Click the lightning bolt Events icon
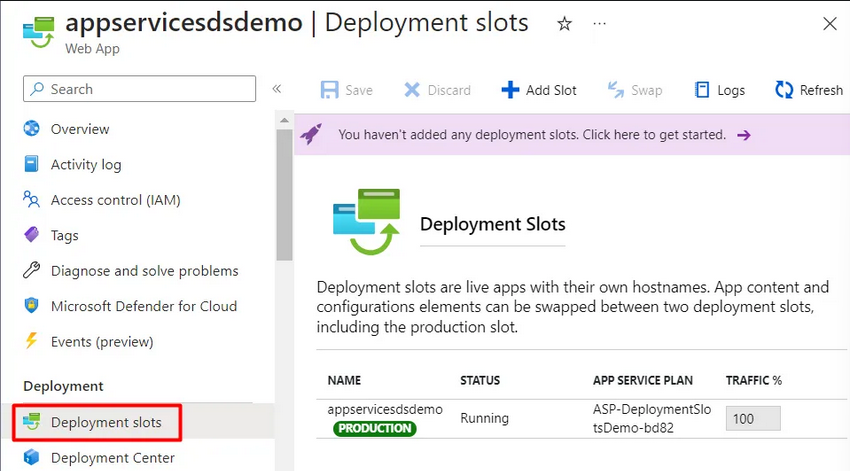Viewport: 850px width, 471px height. [x=31, y=341]
